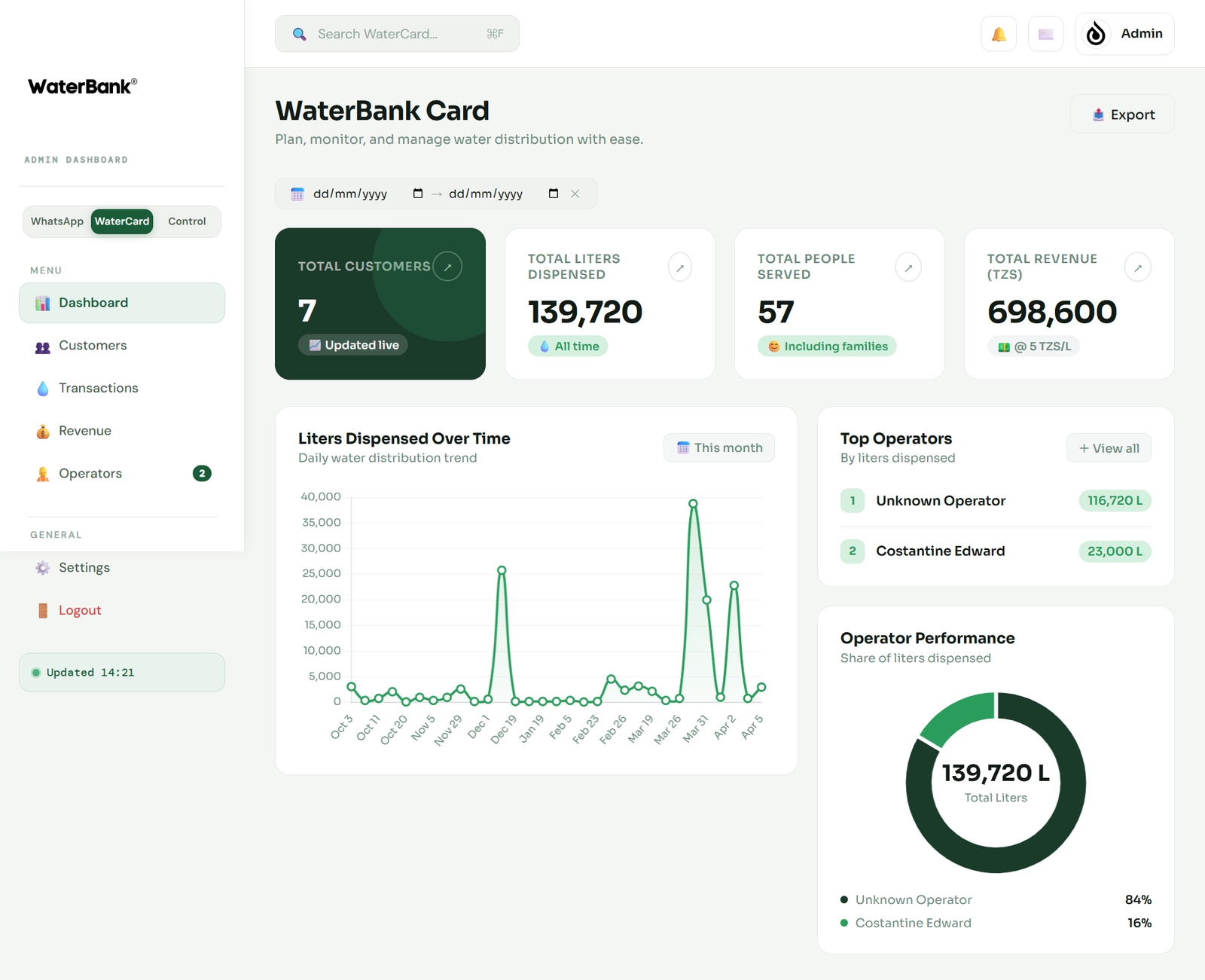The width and height of the screenshot is (1205, 980).
Task: Toggle the WaterCard mode selector
Action: click(121, 221)
